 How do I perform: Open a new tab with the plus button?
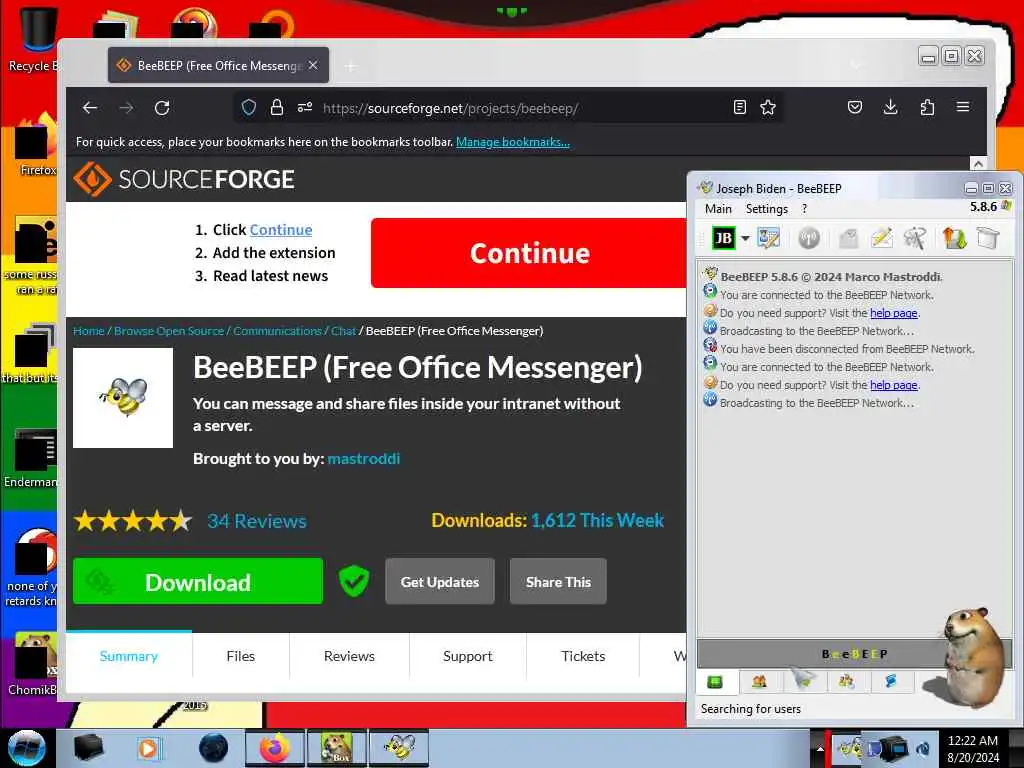[351, 66]
